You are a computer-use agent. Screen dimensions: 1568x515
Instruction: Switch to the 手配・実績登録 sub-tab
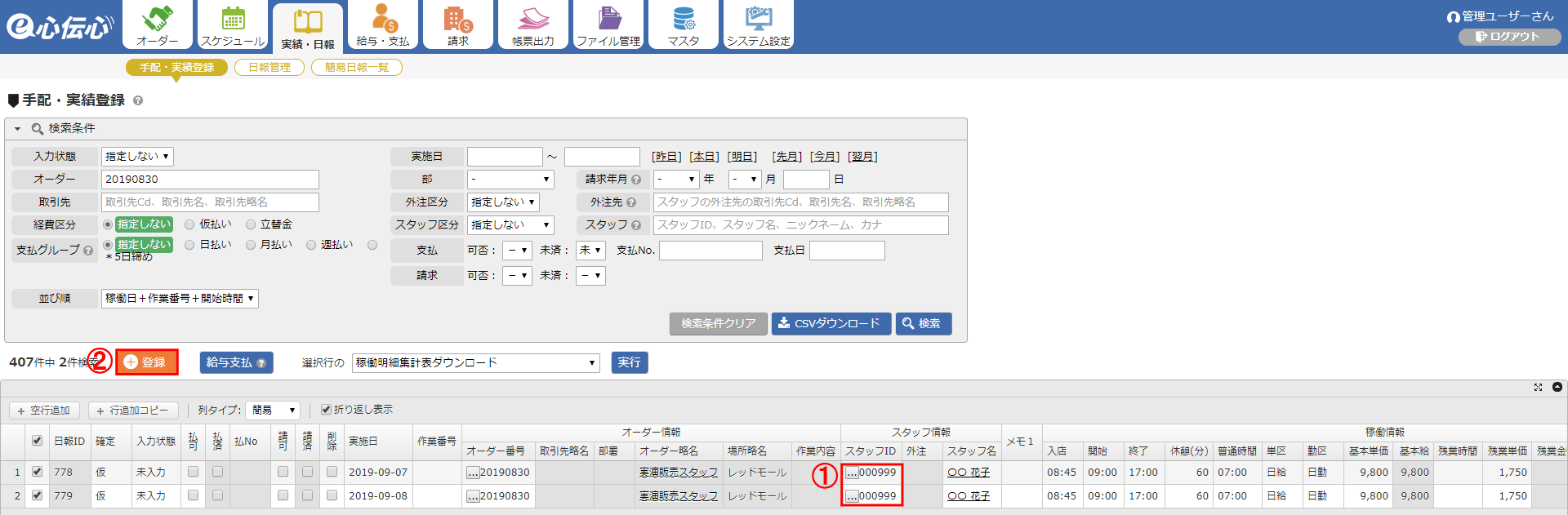click(176, 68)
